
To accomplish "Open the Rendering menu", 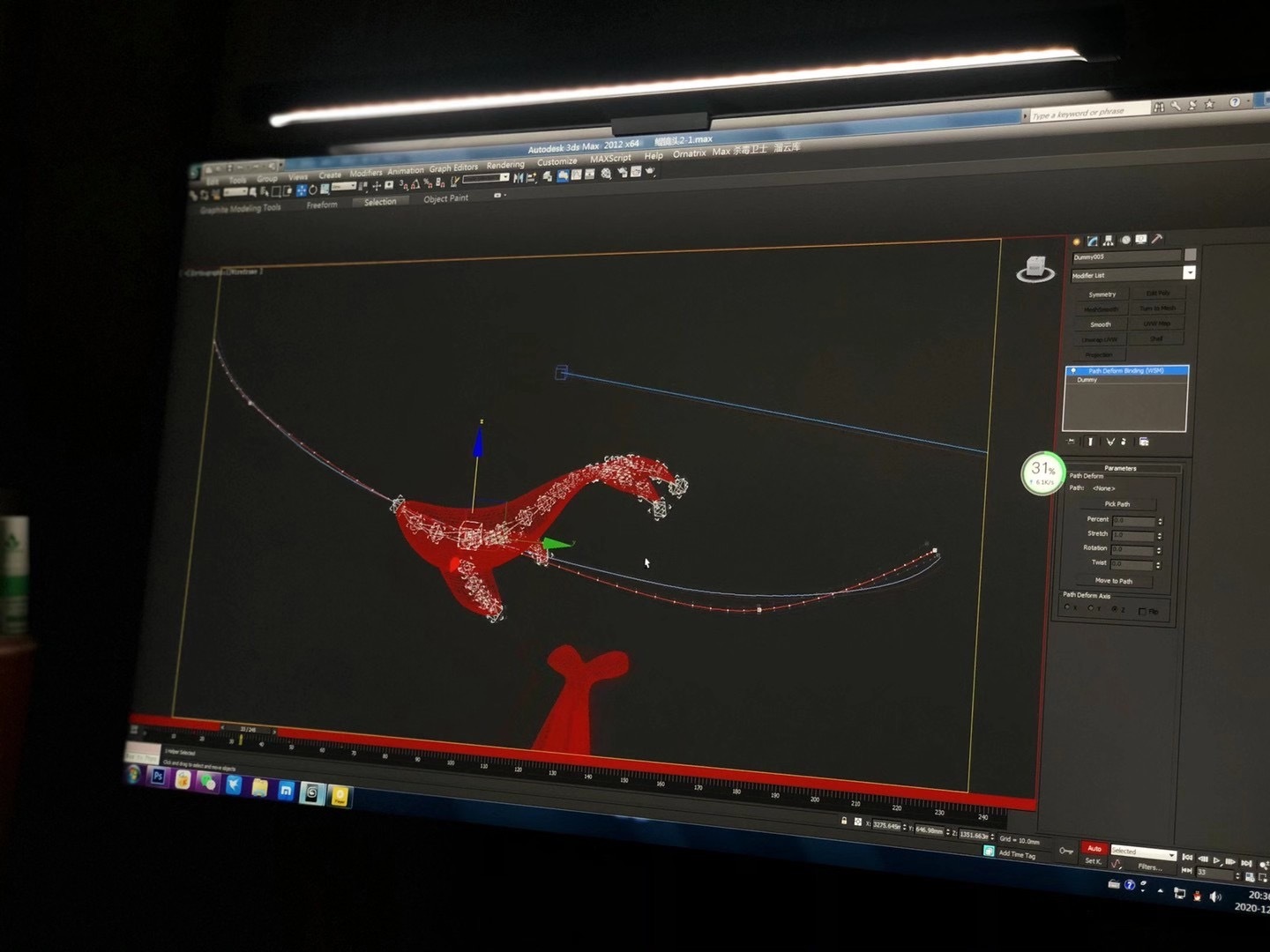I will 504,165.
